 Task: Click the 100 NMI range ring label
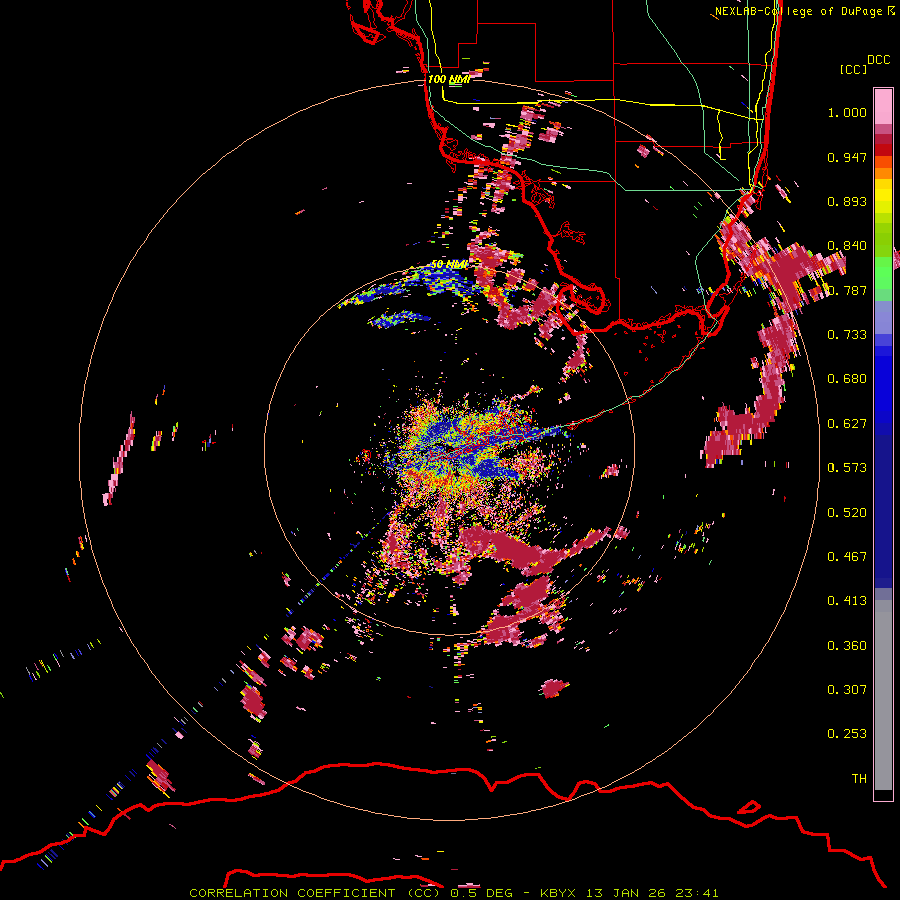[448, 79]
